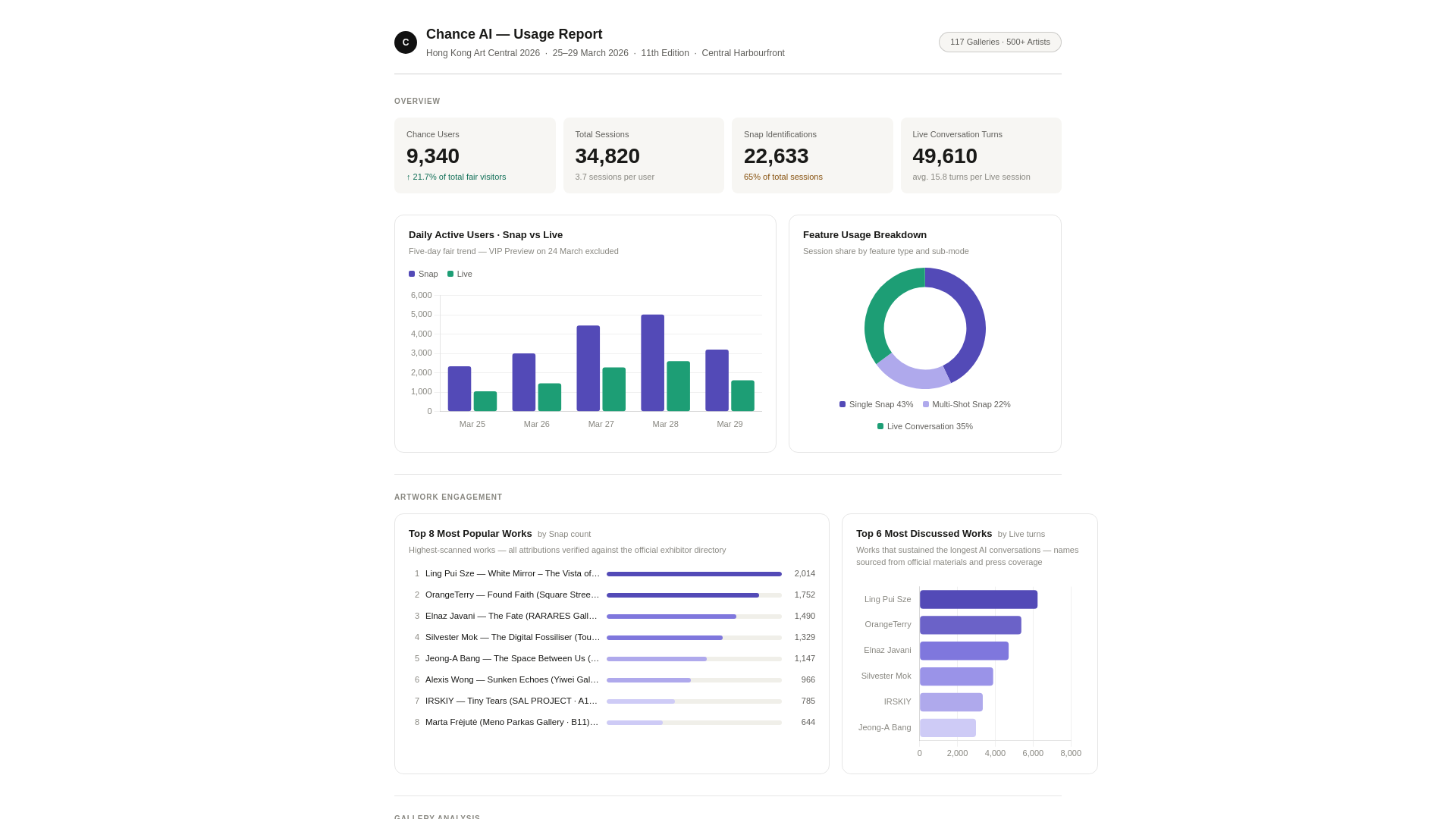Image resolution: width=1456 pixels, height=819 pixels.
Task: Click the Jeong-A Bang discussed bar
Action: click(x=947, y=728)
